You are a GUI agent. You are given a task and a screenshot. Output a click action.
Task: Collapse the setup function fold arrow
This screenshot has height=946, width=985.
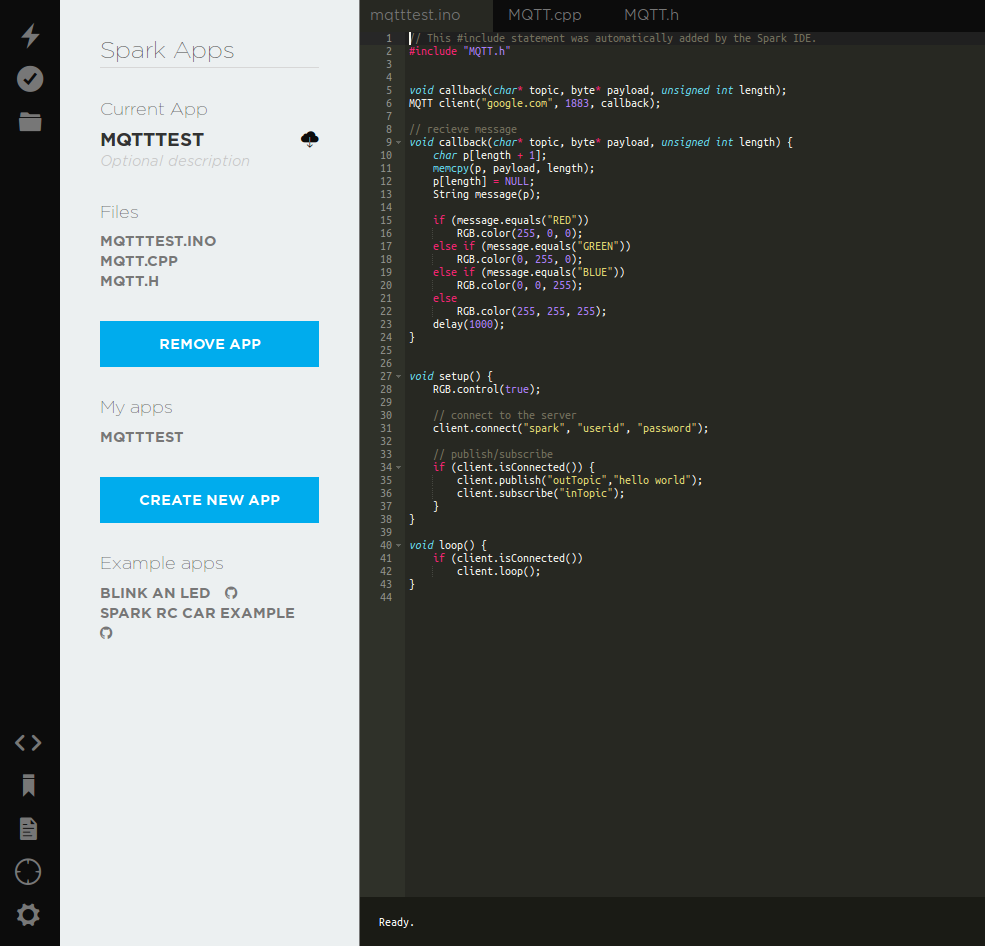[398, 376]
